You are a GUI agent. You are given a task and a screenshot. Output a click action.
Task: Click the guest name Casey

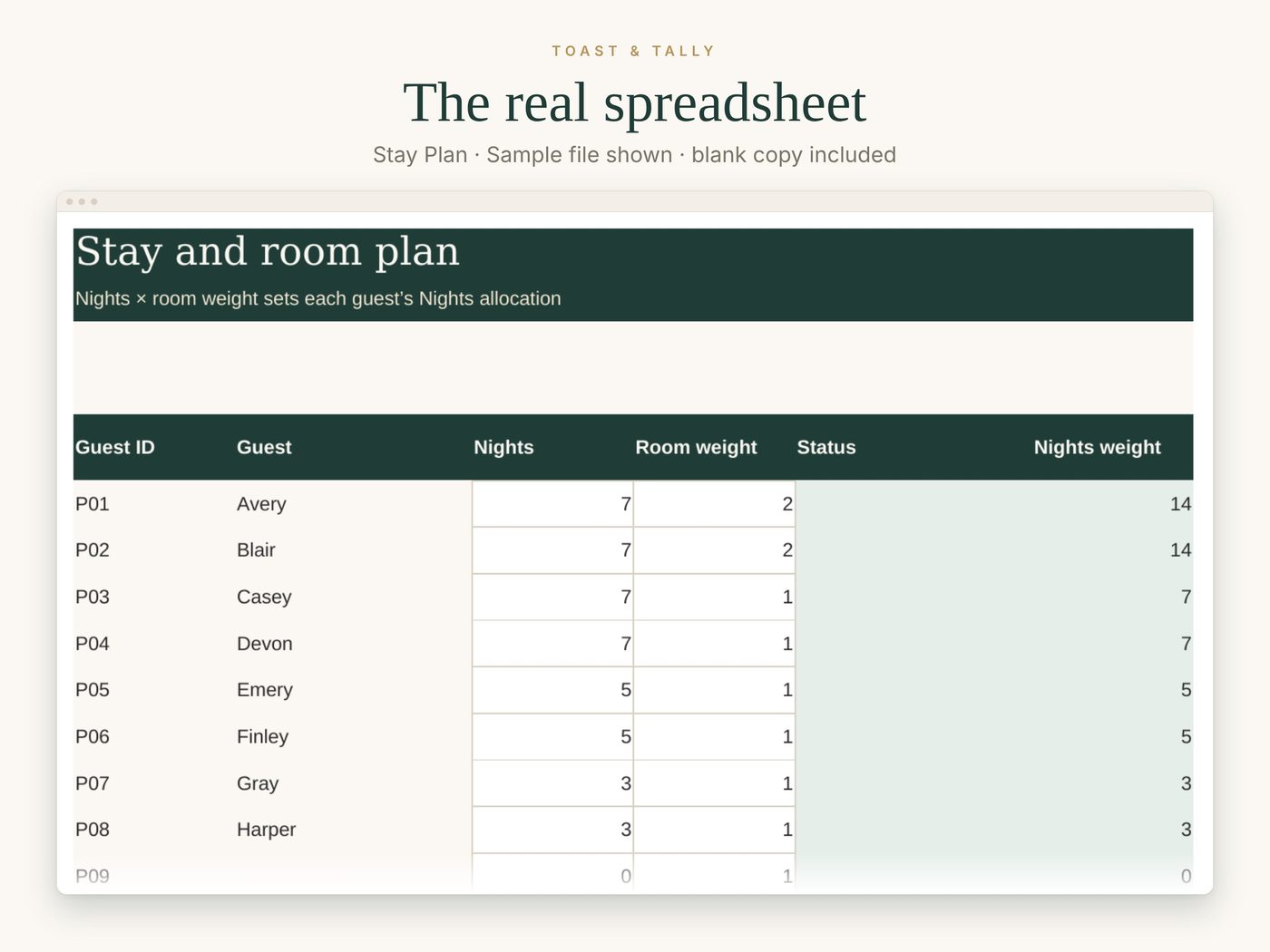(264, 597)
